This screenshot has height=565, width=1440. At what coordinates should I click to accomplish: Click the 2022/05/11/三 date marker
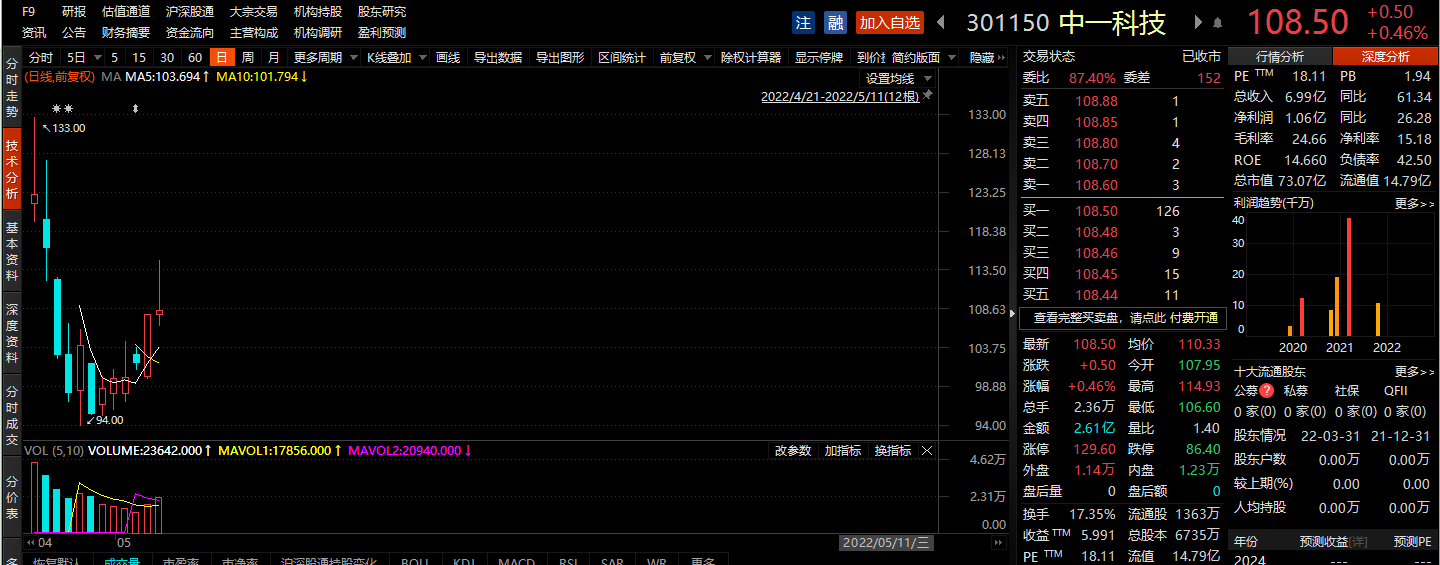(886, 543)
